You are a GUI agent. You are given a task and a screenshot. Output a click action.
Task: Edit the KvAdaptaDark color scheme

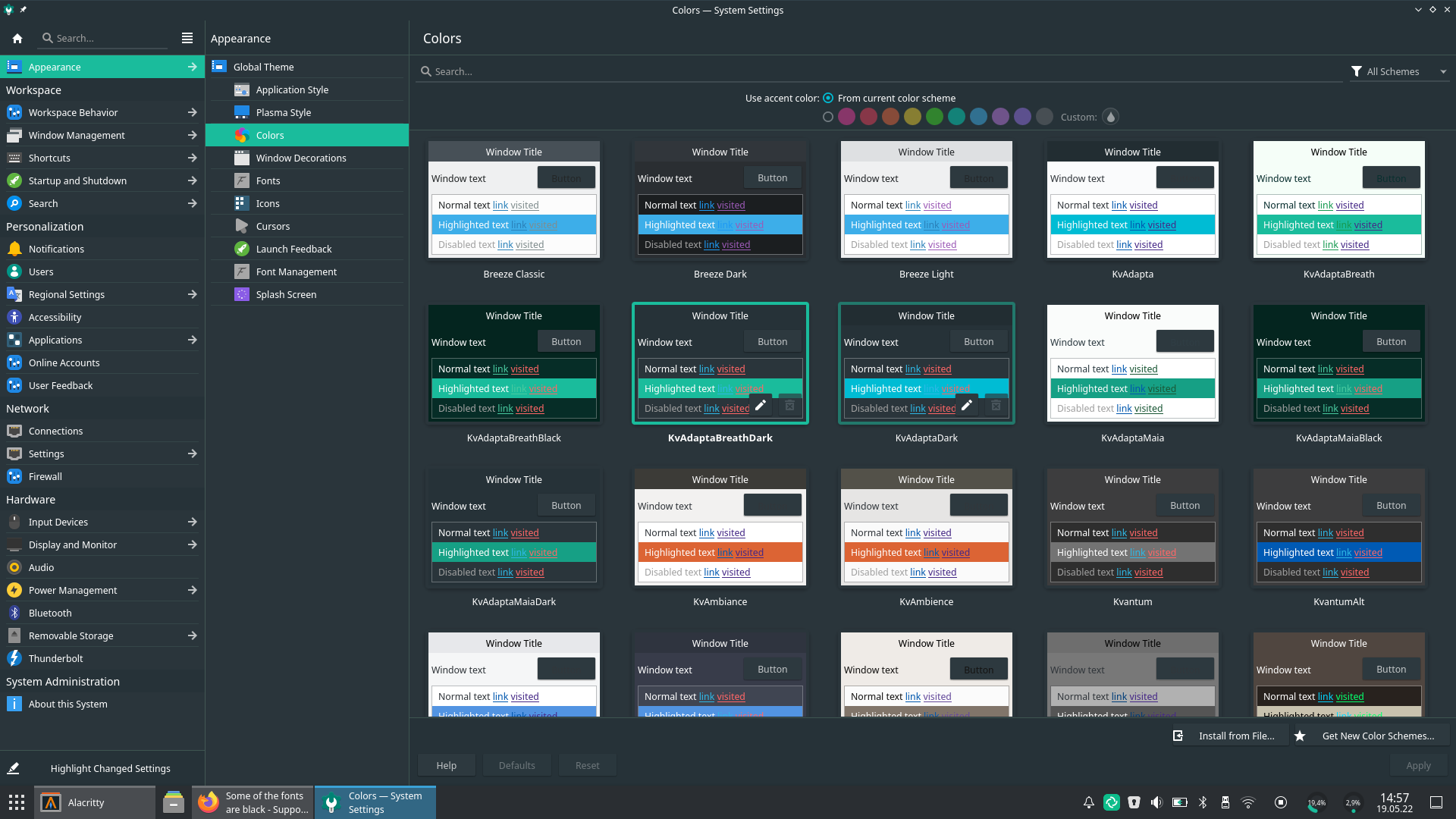pyautogui.click(x=967, y=406)
